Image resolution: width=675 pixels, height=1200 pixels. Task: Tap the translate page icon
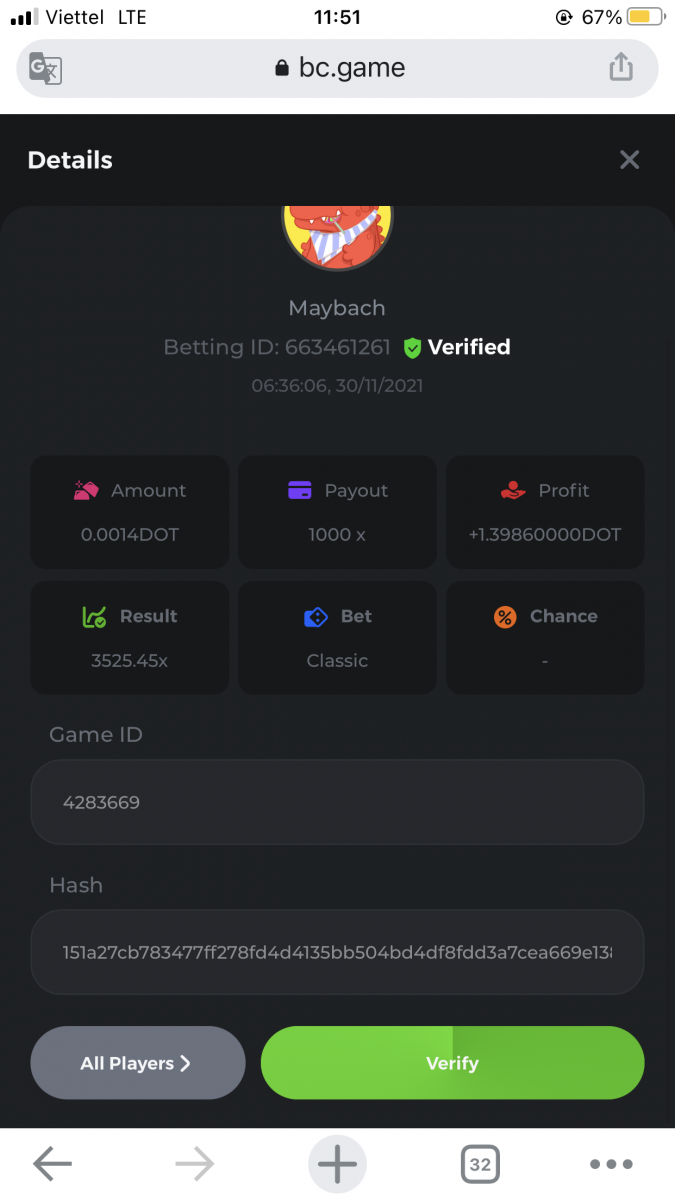[x=46, y=68]
